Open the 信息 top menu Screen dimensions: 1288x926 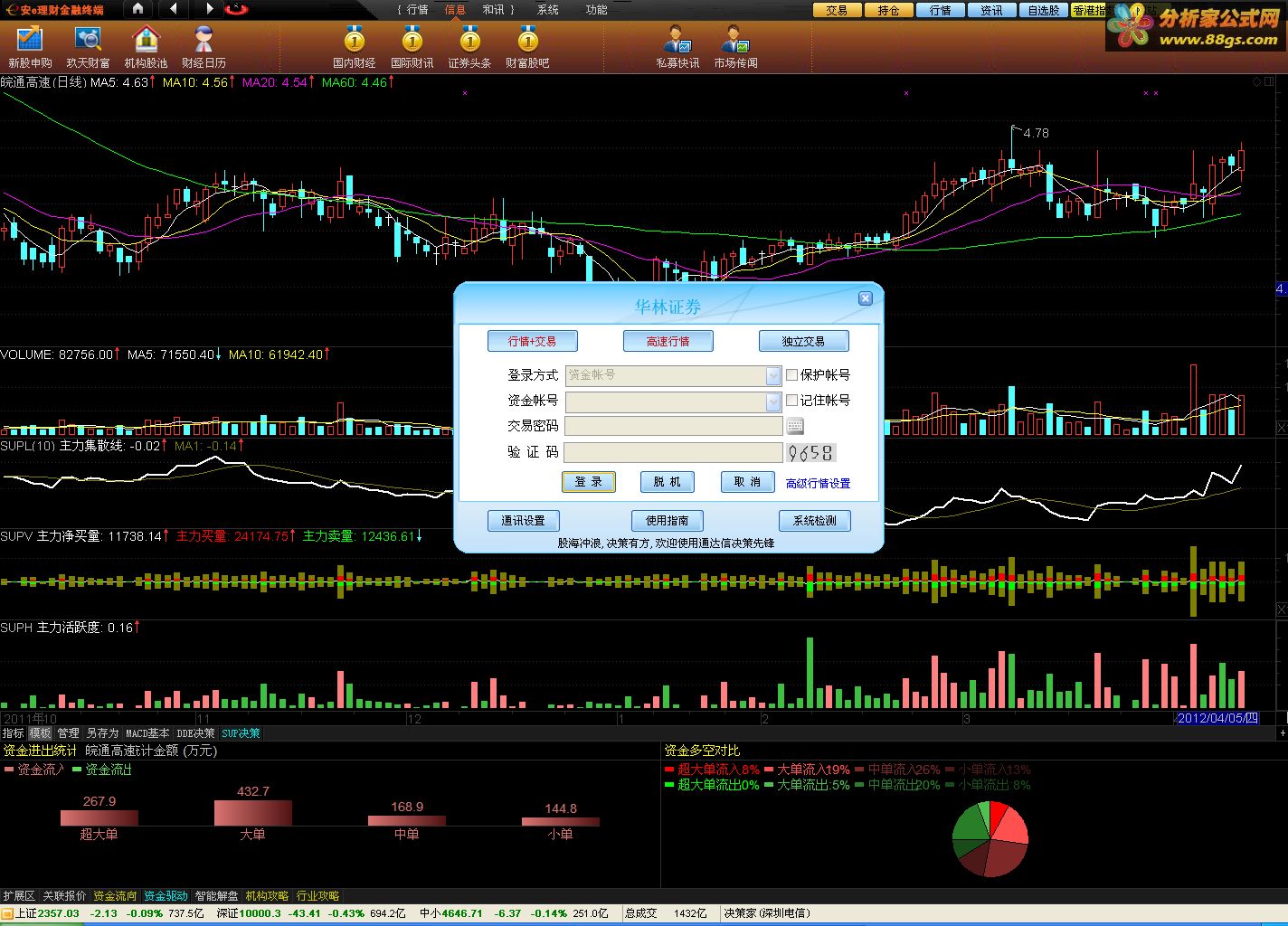[x=455, y=10]
